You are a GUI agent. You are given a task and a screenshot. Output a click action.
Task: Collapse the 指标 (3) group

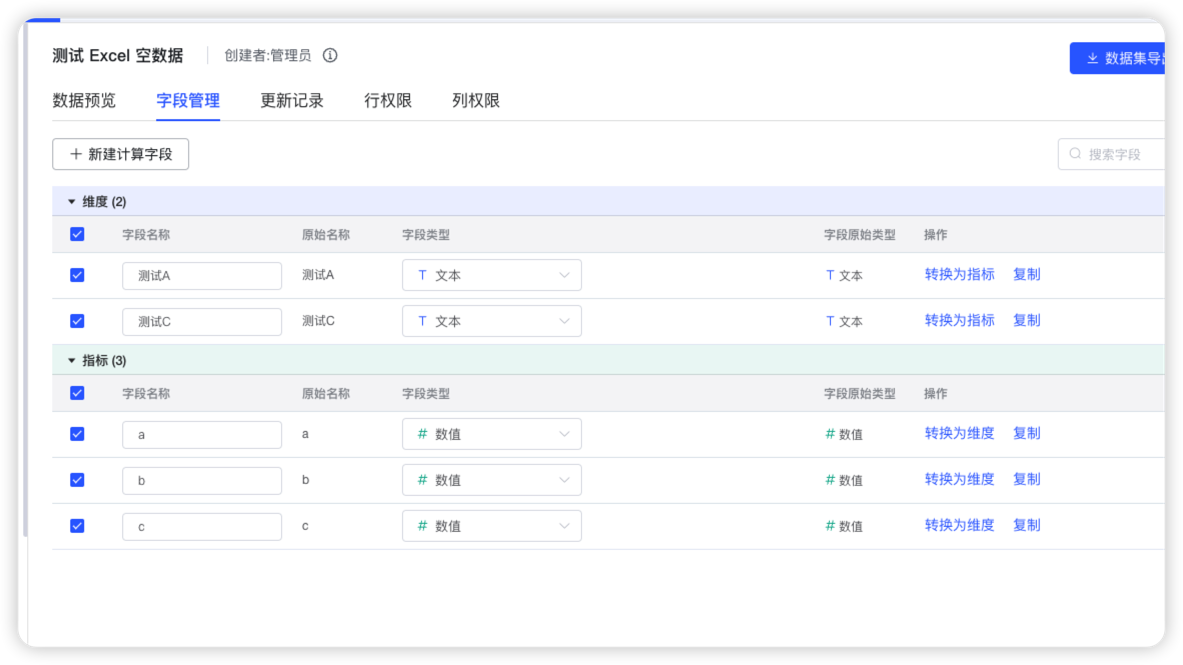tap(71, 360)
